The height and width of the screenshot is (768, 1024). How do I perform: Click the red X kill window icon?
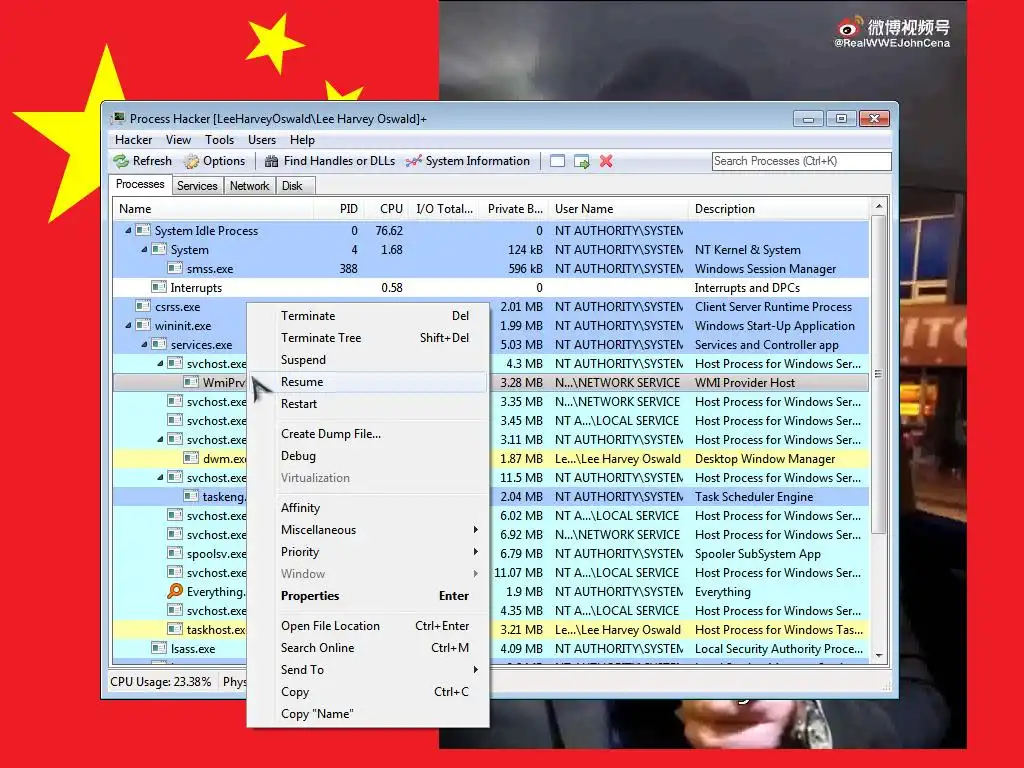(x=606, y=161)
